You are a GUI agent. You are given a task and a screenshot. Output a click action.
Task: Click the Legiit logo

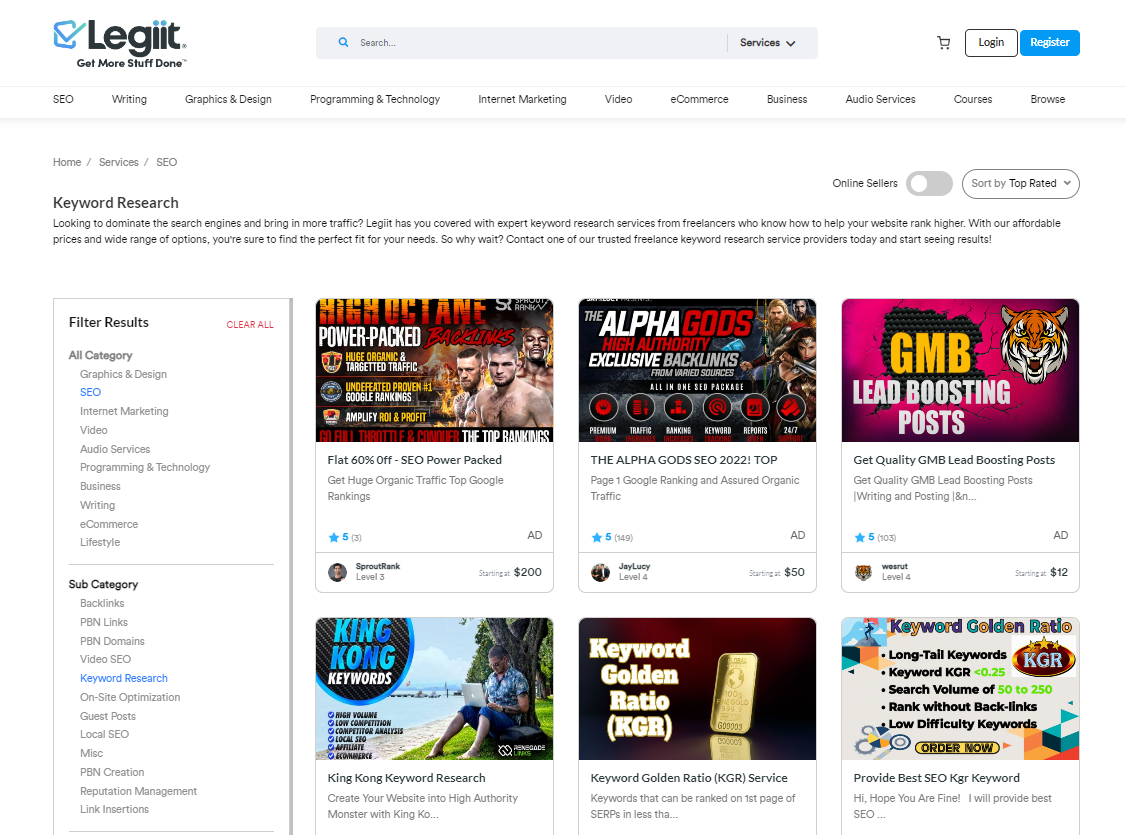coord(120,43)
